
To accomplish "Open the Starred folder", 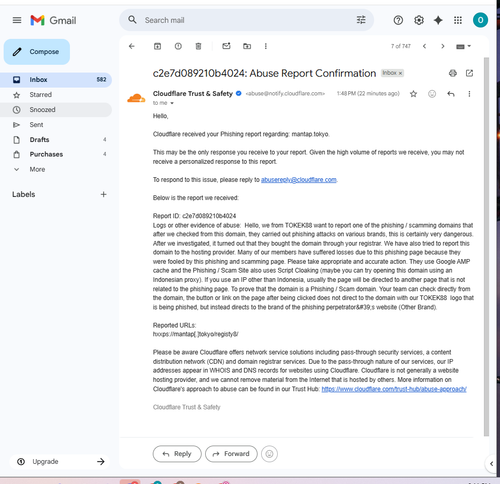I will pyautogui.click(x=56, y=95).
